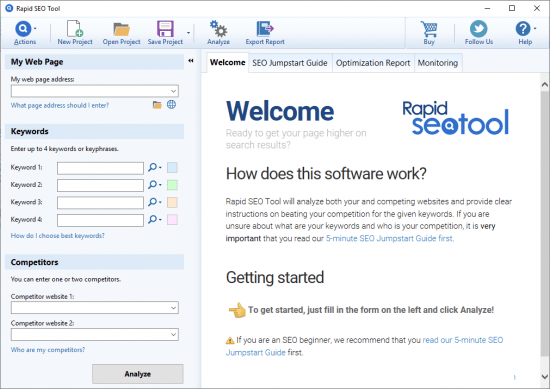Screen dimensions: 550x389
Task: Click the New Project toolbar icon
Action: pos(75,29)
